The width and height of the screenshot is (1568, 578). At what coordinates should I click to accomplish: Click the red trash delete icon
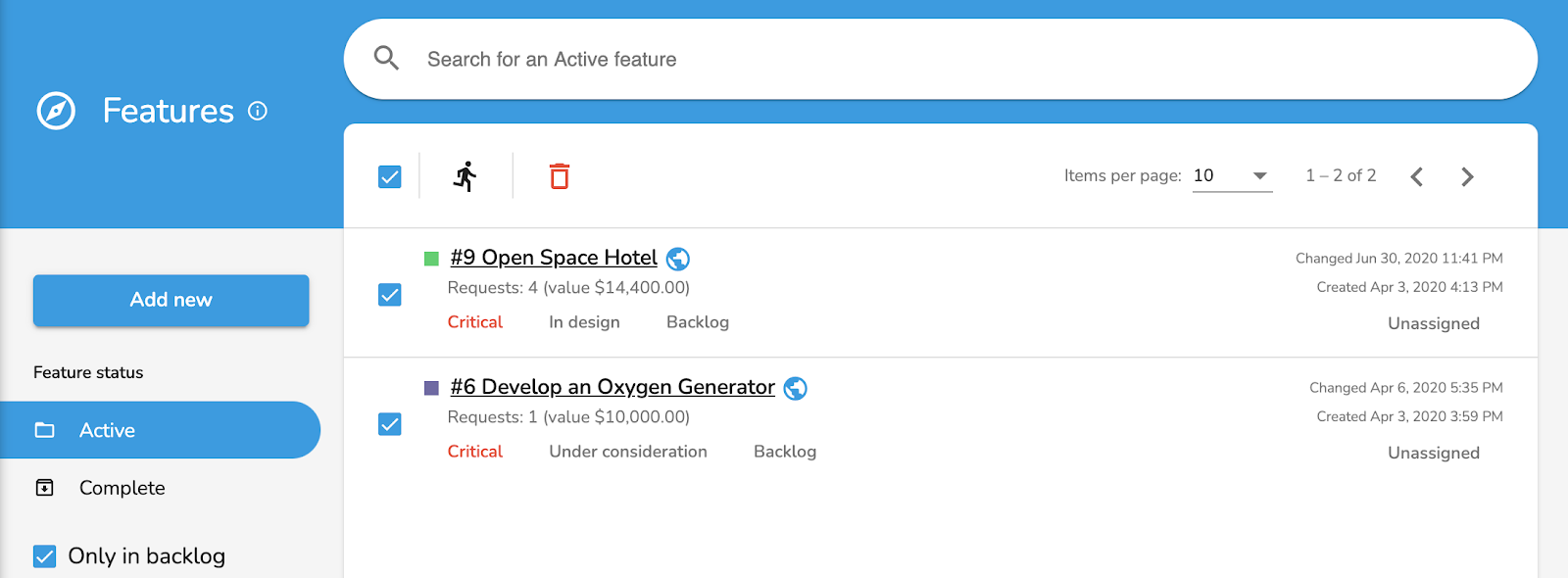560,176
